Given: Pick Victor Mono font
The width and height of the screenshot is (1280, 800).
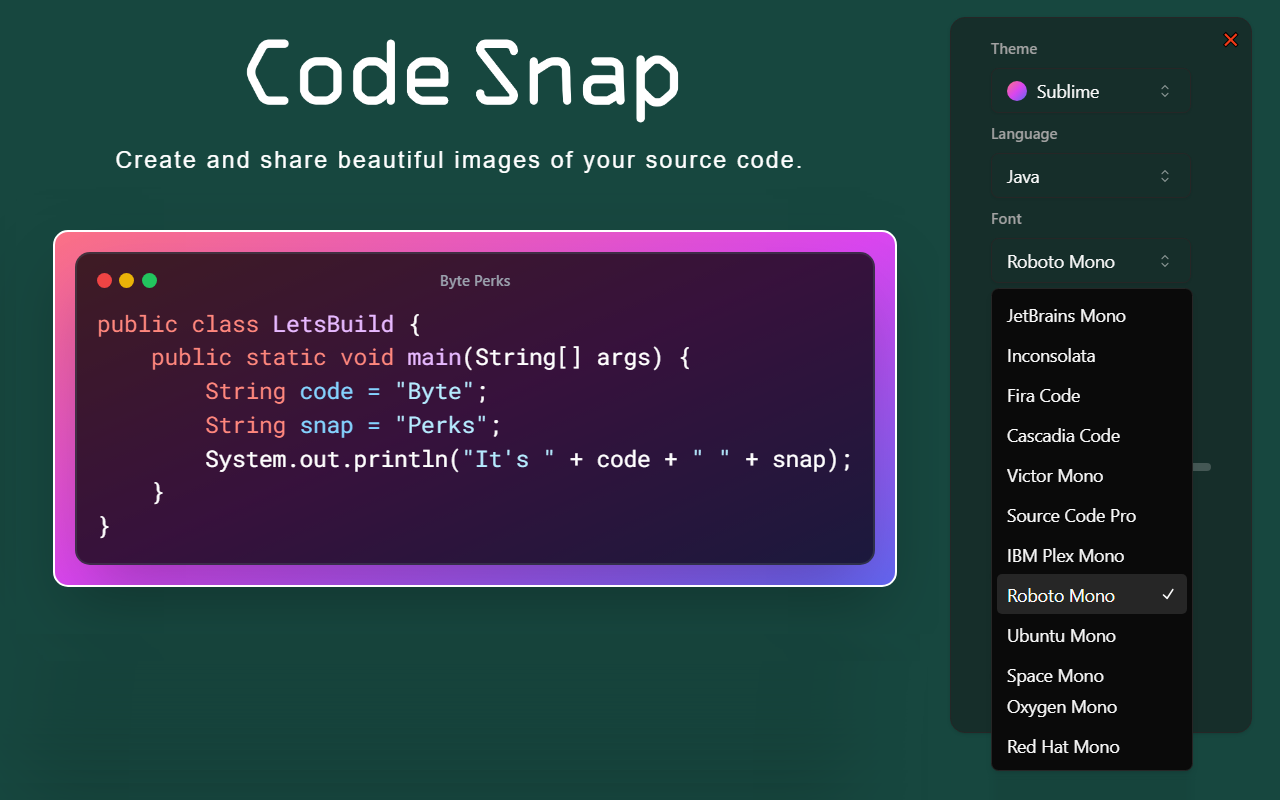Looking at the screenshot, I should [x=1092, y=475].
